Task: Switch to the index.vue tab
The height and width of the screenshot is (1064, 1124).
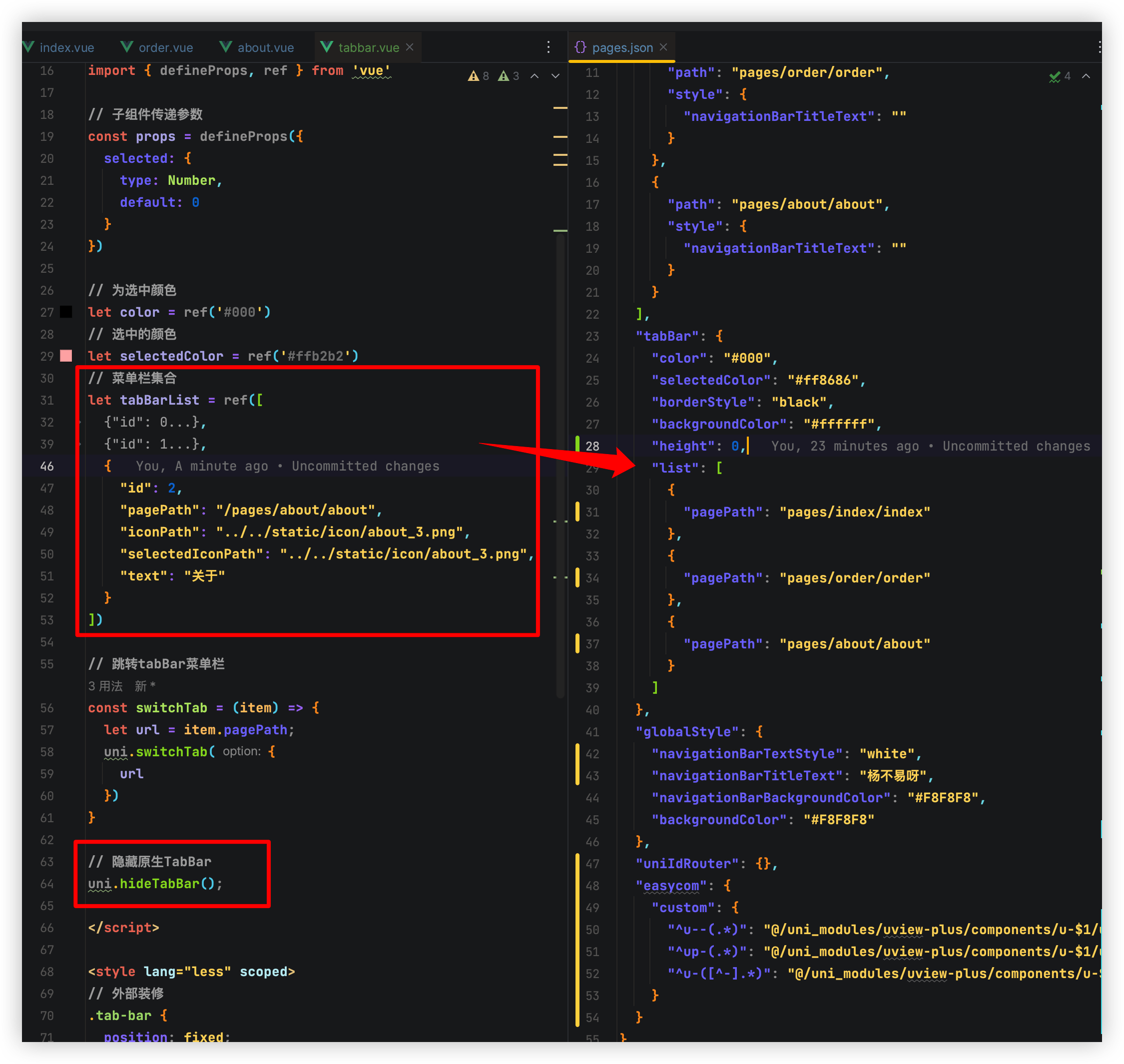Action: pos(66,47)
